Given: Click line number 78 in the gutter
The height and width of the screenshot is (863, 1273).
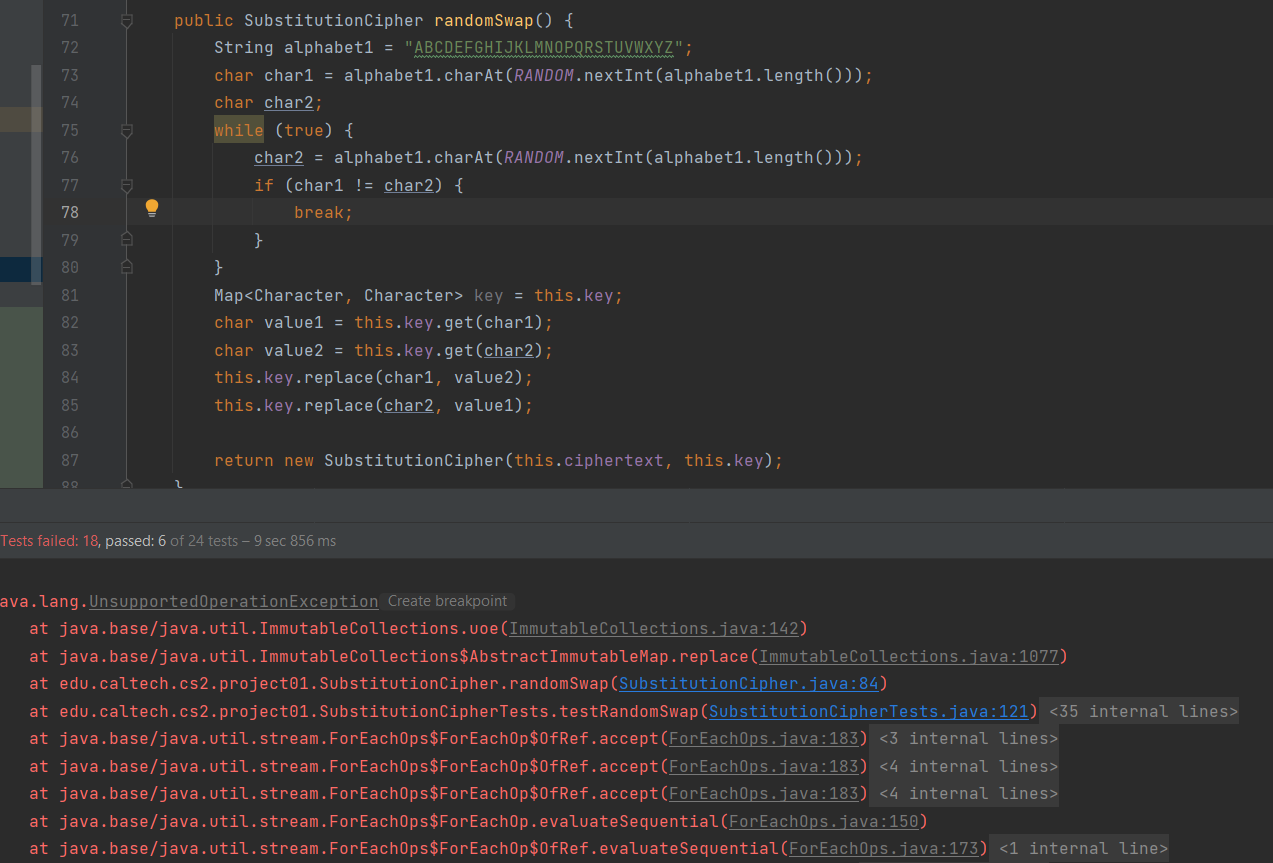Looking at the screenshot, I should (x=69, y=212).
